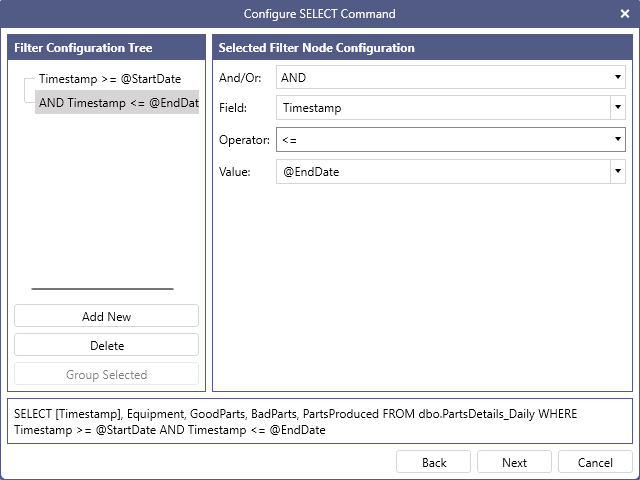Close the Configure SELECT Command dialog
This screenshot has width=640, height=480.
point(624,14)
